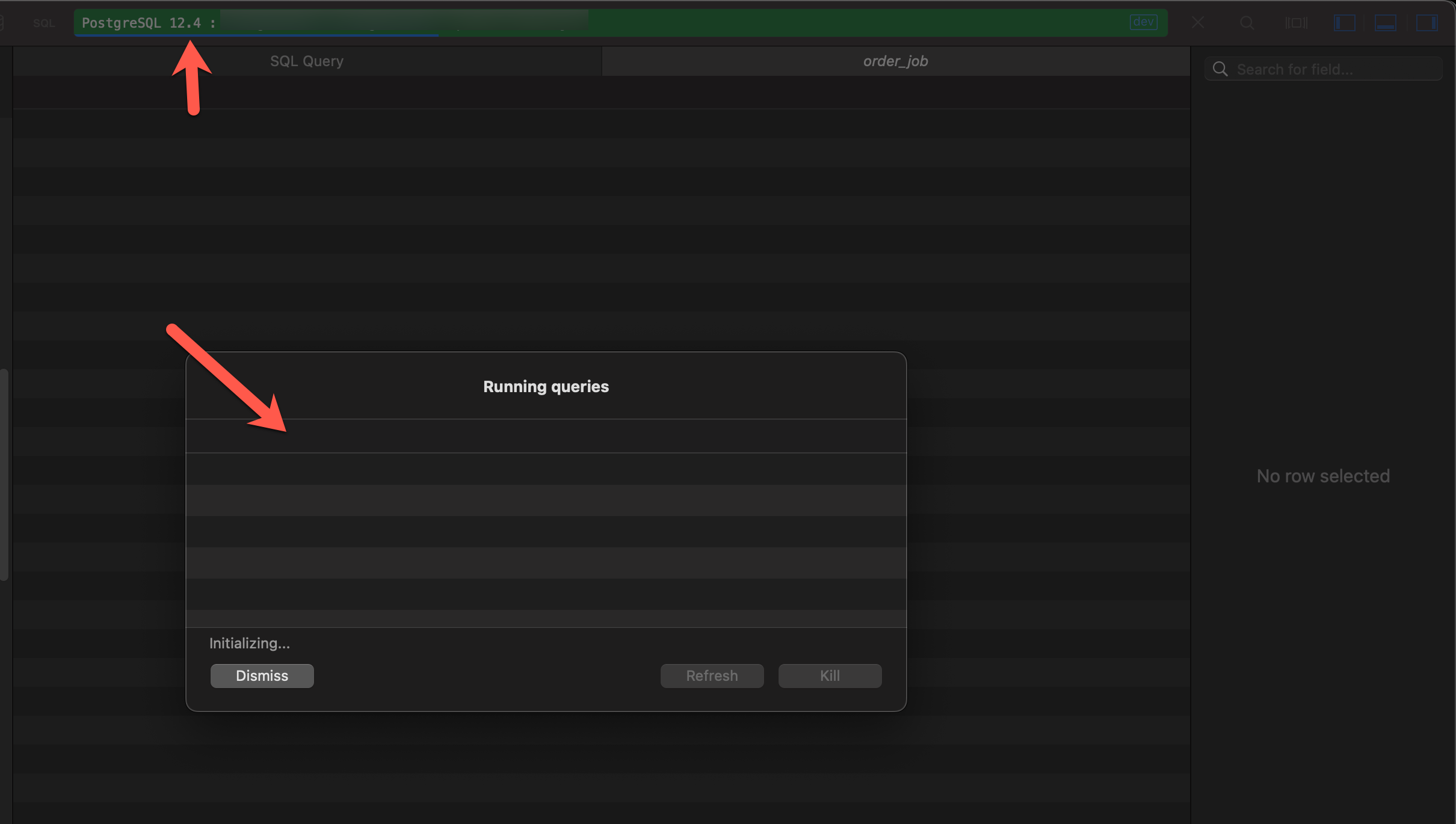
Task: Click the full-screen layout icon in toolbar
Action: (x=1297, y=23)
